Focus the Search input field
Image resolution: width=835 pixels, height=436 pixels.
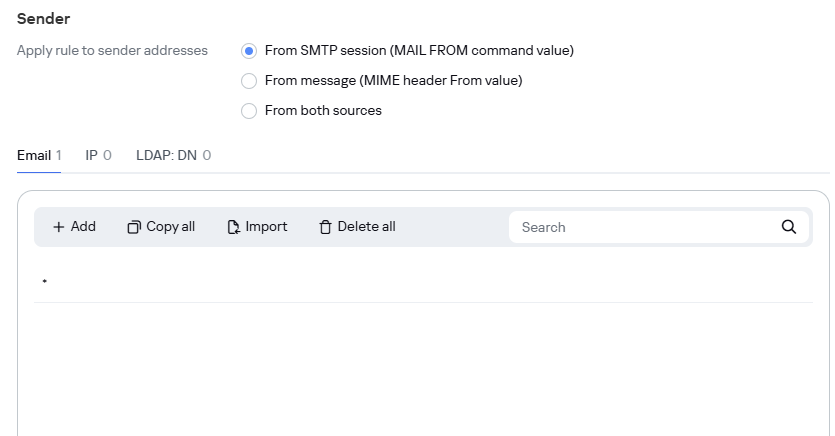(649, 227)
